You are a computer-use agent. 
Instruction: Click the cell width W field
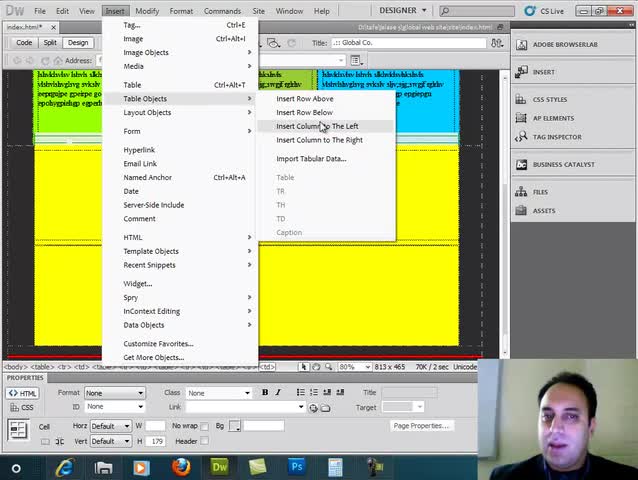pos(155,426)
